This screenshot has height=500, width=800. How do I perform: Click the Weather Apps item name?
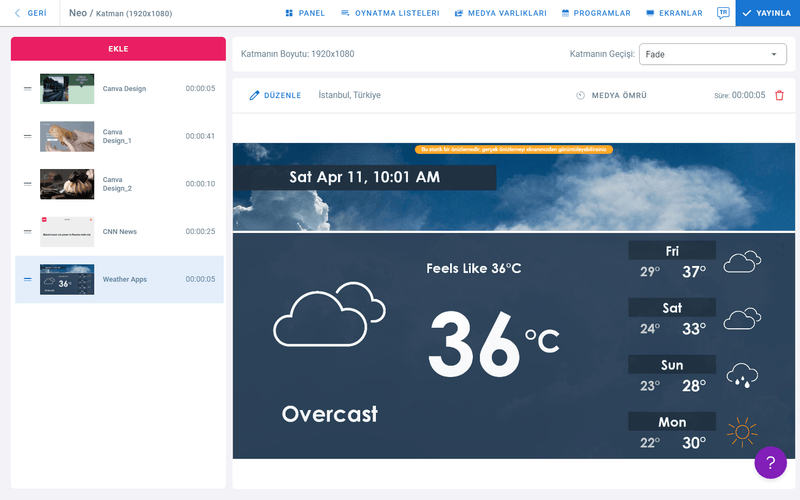click(x=124, y=279)
